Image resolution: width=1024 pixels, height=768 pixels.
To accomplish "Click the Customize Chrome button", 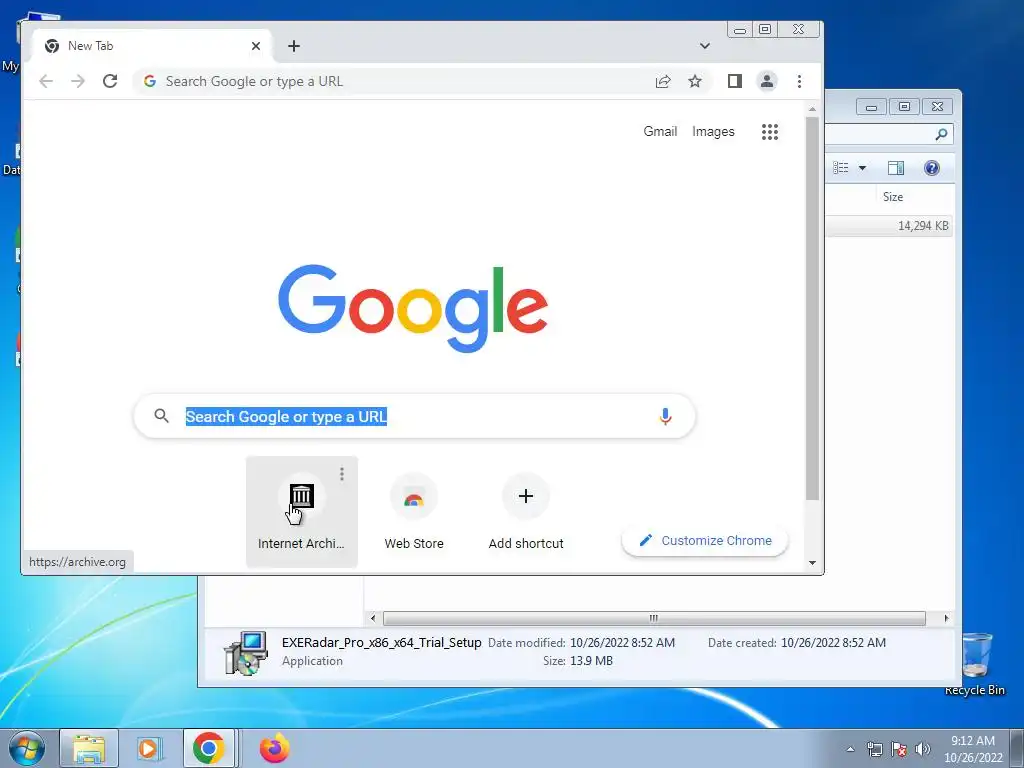I will point(705,541).
